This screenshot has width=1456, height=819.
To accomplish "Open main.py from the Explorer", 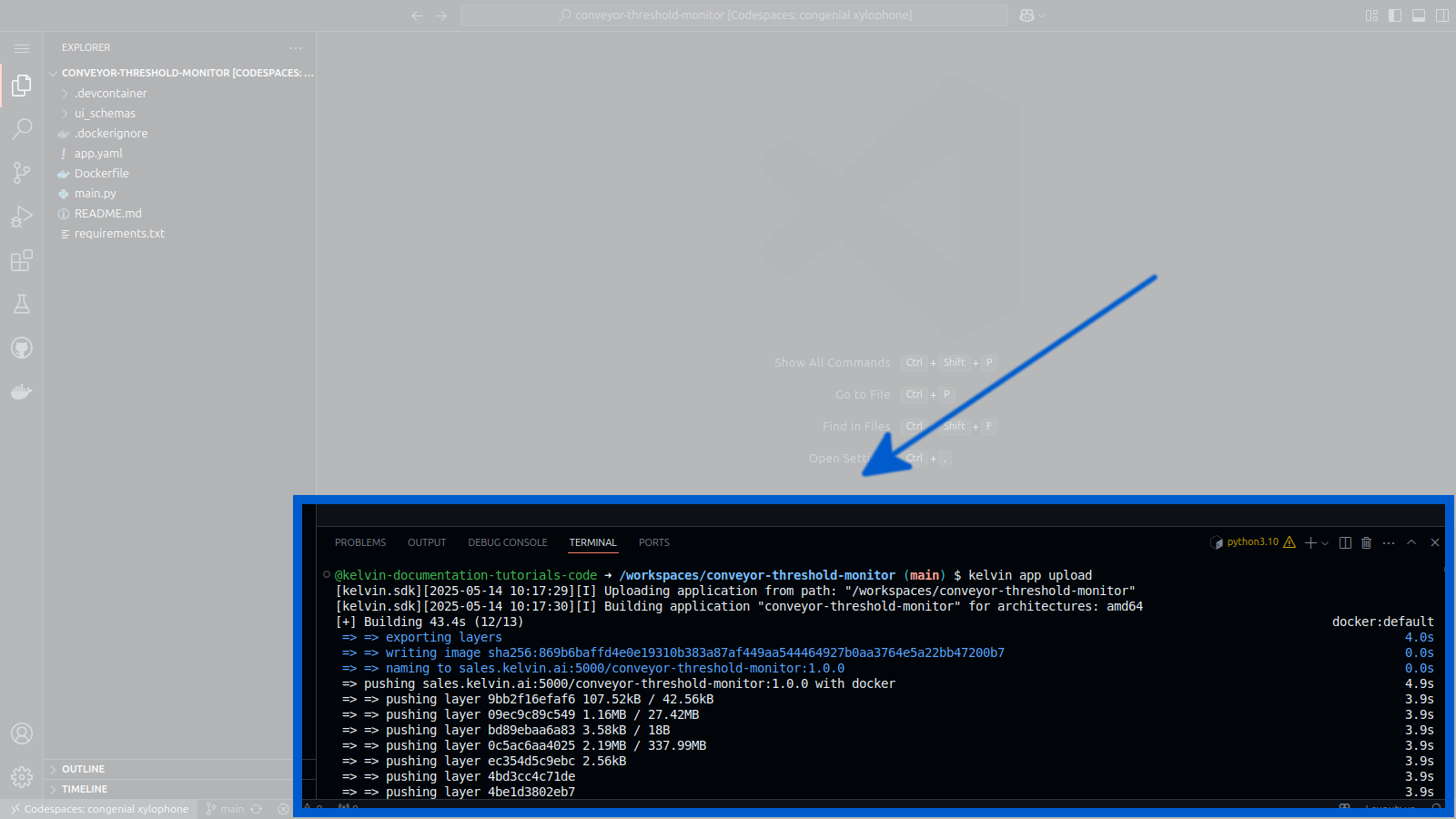I will 94,193.
